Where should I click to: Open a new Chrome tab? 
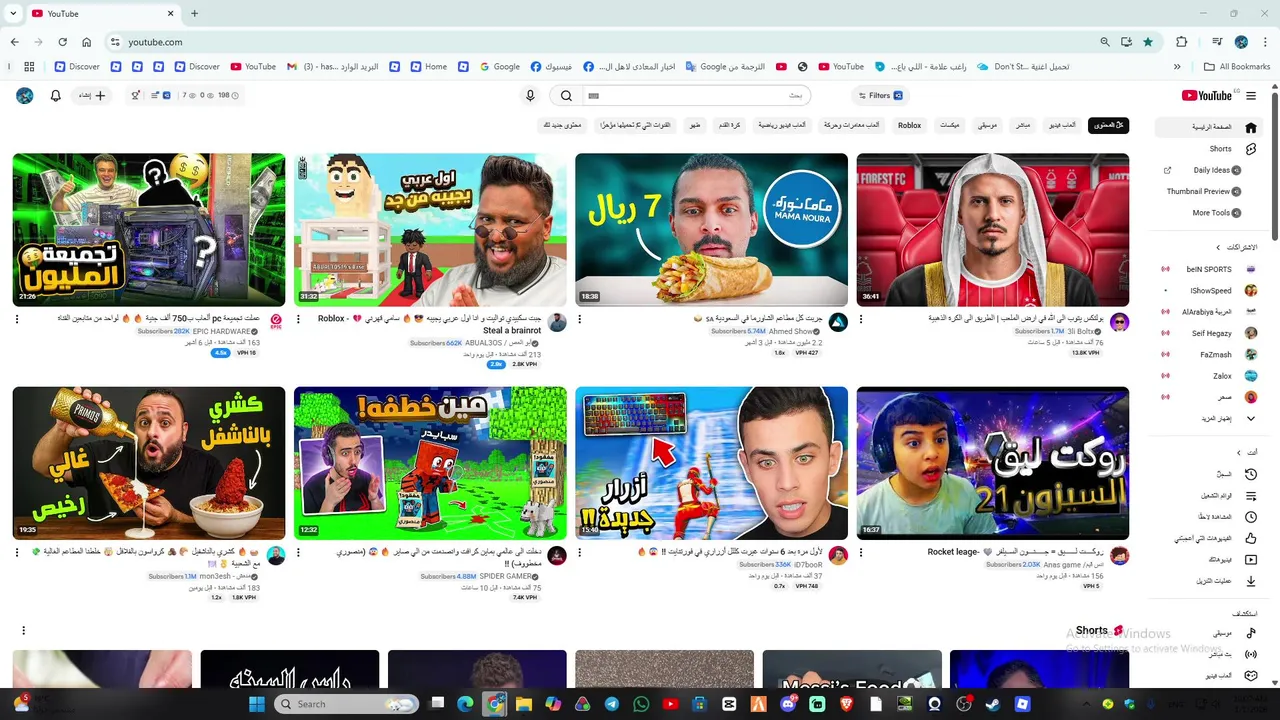(x=194, y=14)
